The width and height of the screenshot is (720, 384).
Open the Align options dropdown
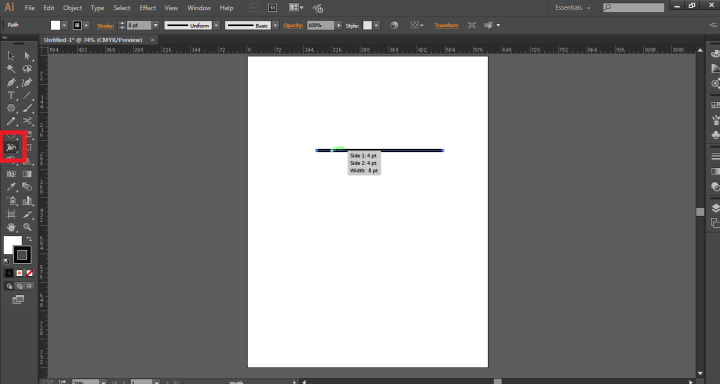tap(417, 25)
